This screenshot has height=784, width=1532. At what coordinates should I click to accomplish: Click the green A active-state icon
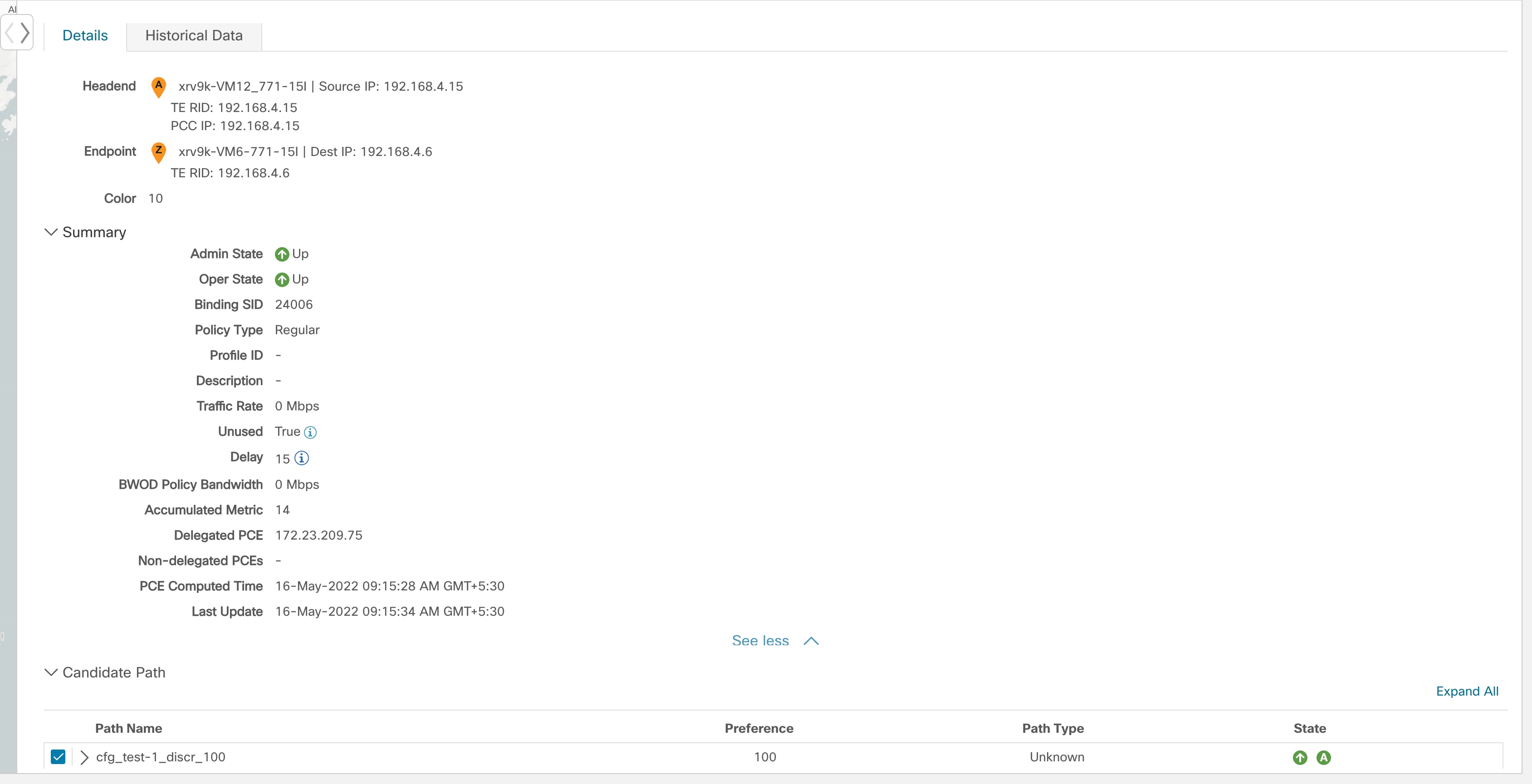tap(1323, 757)
